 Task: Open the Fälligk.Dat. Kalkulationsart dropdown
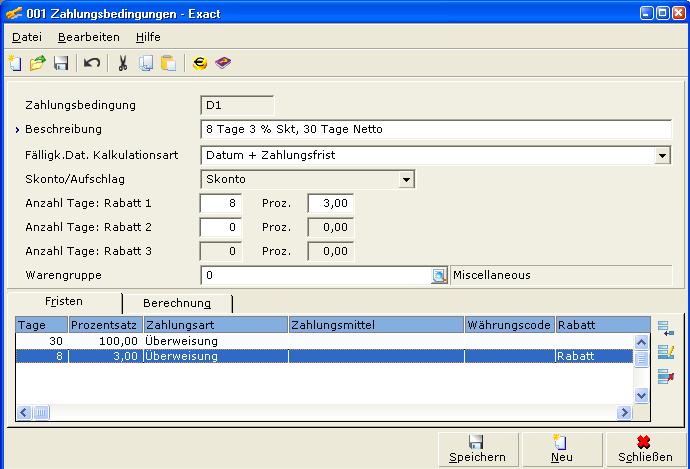pyautogui.click(x=662, y=155)
